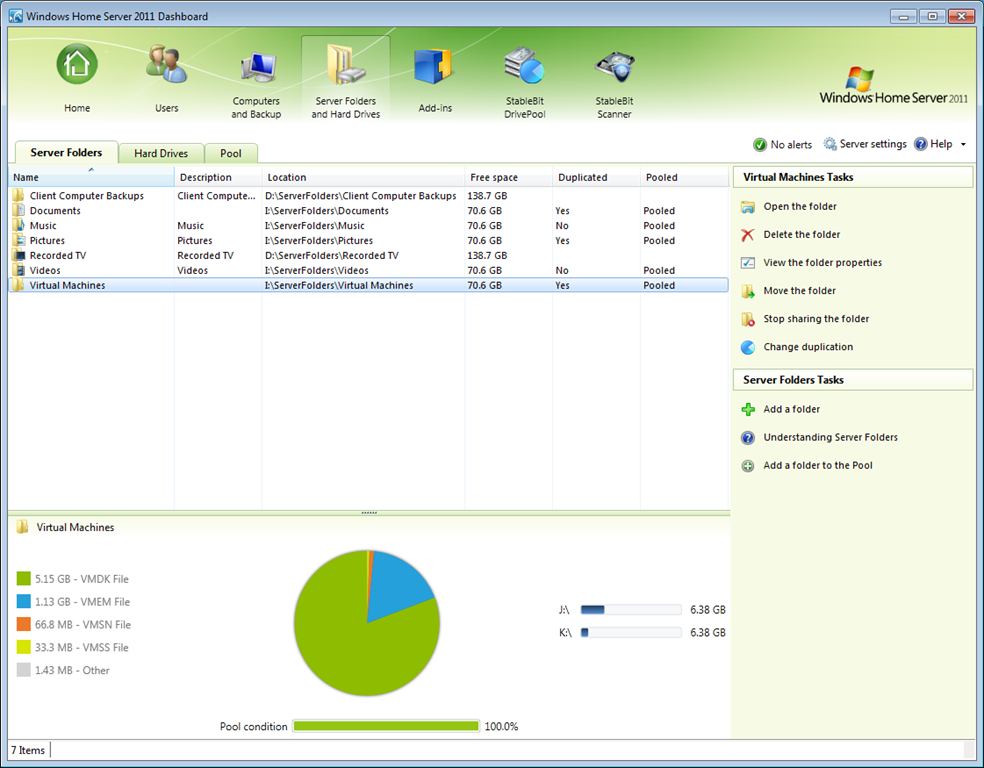984x768 pixels.
Task: Click the Pictures folder icon
Action: click(x=18, y=240)
